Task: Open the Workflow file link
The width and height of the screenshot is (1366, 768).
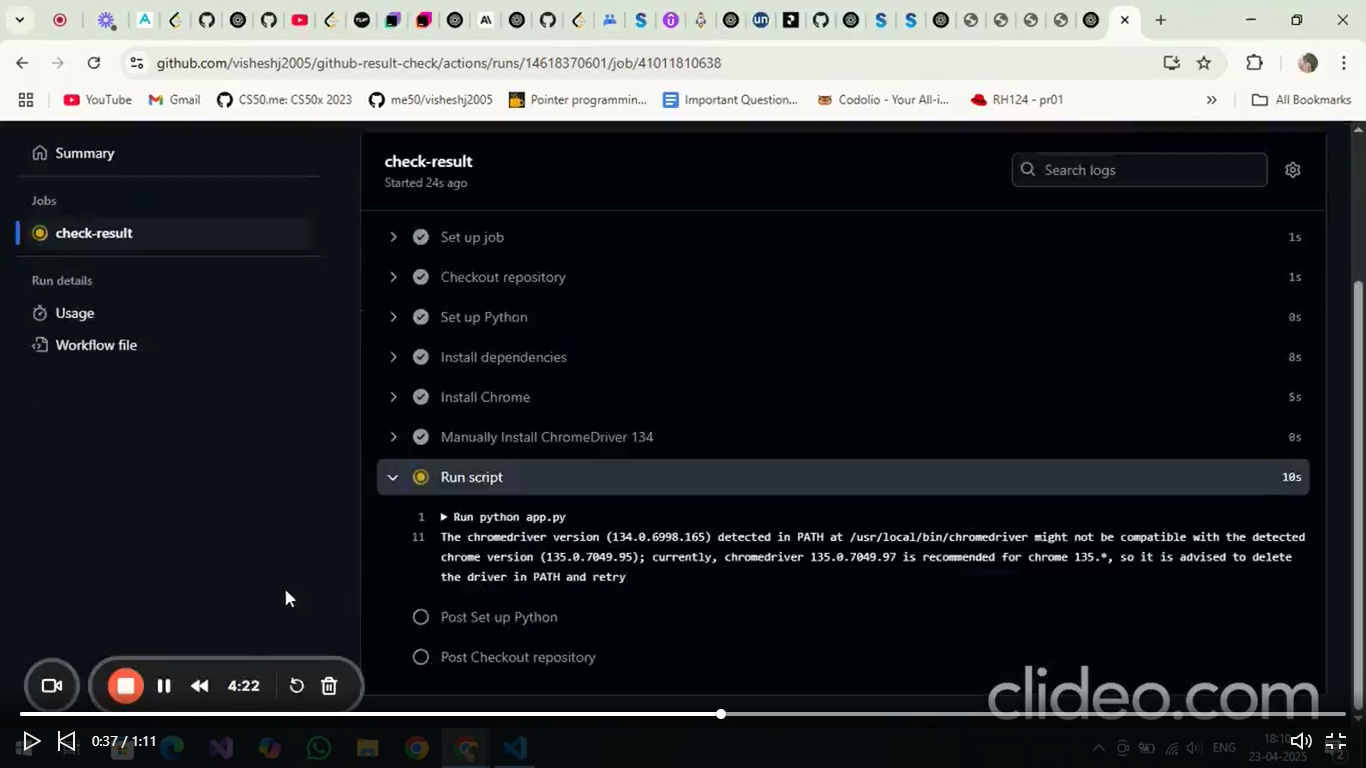Action: point(95,345)
